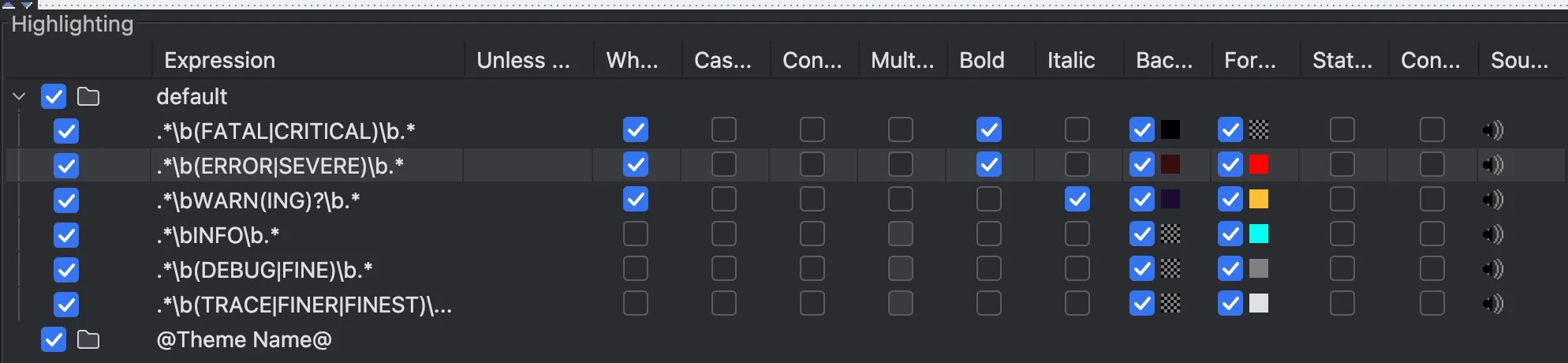
Task: Open the red foreground color for ERROR|SEVERE
Action: tap(1259, 165)
